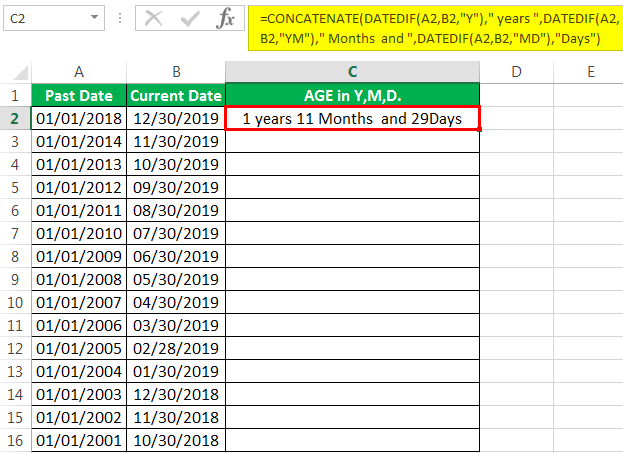
Task: Click cell containing 01/30/2019
Action: (176, 372)
